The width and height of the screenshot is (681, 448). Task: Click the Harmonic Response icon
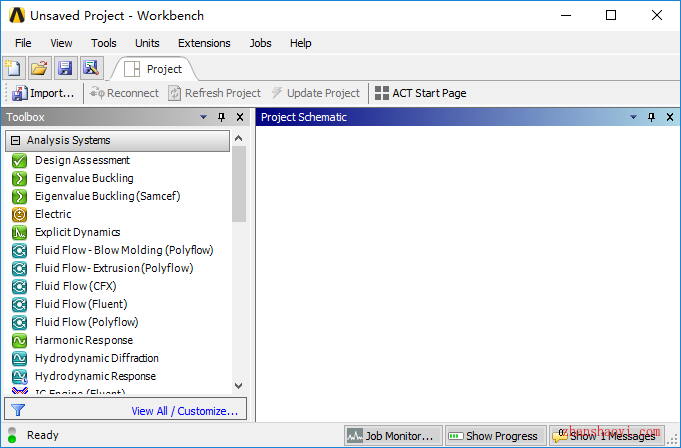(20, 341)
